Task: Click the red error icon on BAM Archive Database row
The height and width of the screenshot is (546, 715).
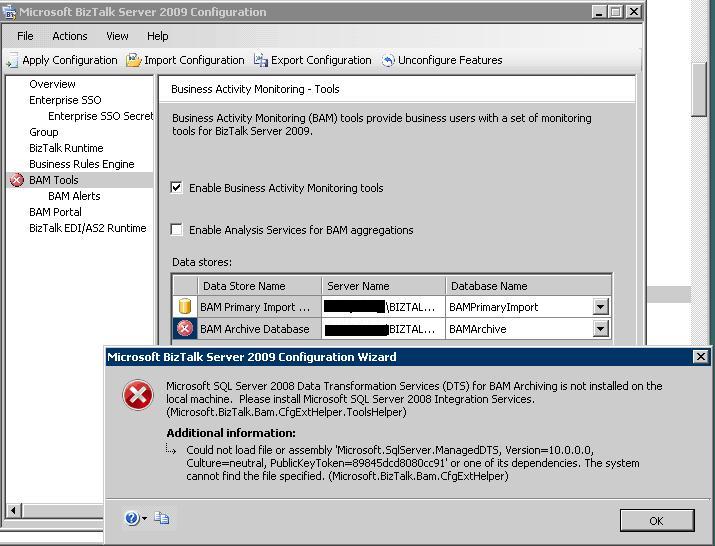Action: coord(185,328)
